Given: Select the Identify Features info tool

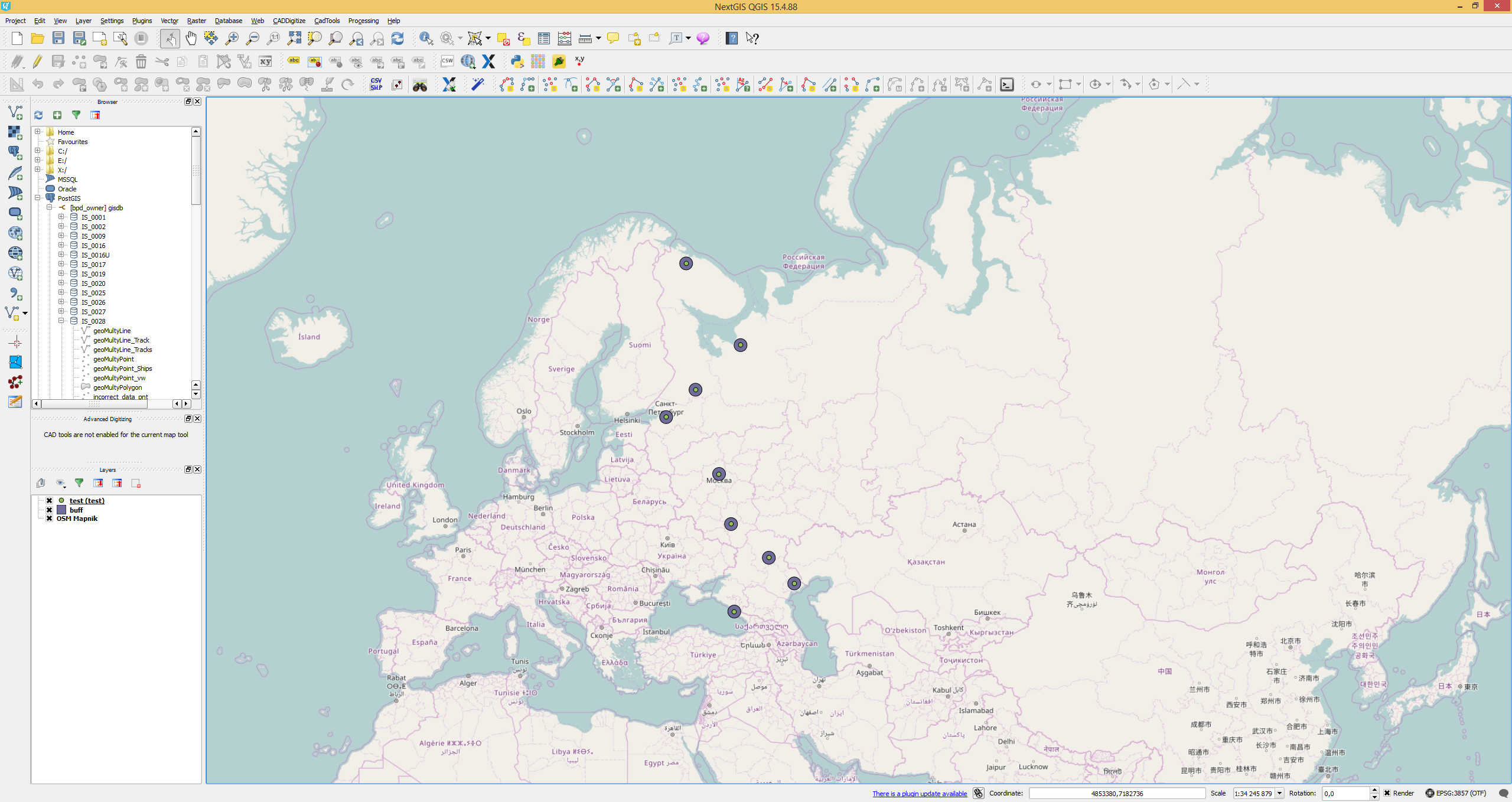Looking at the screenshot, I should click(426, 38).
